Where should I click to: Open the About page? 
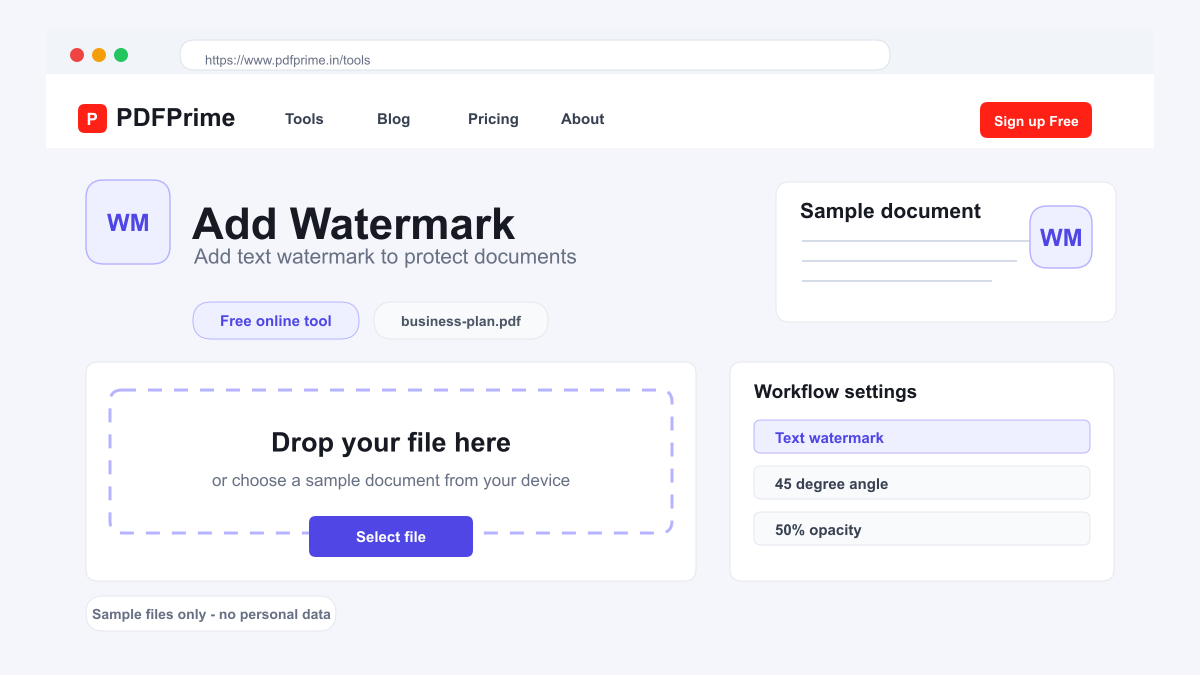(582, 119)
